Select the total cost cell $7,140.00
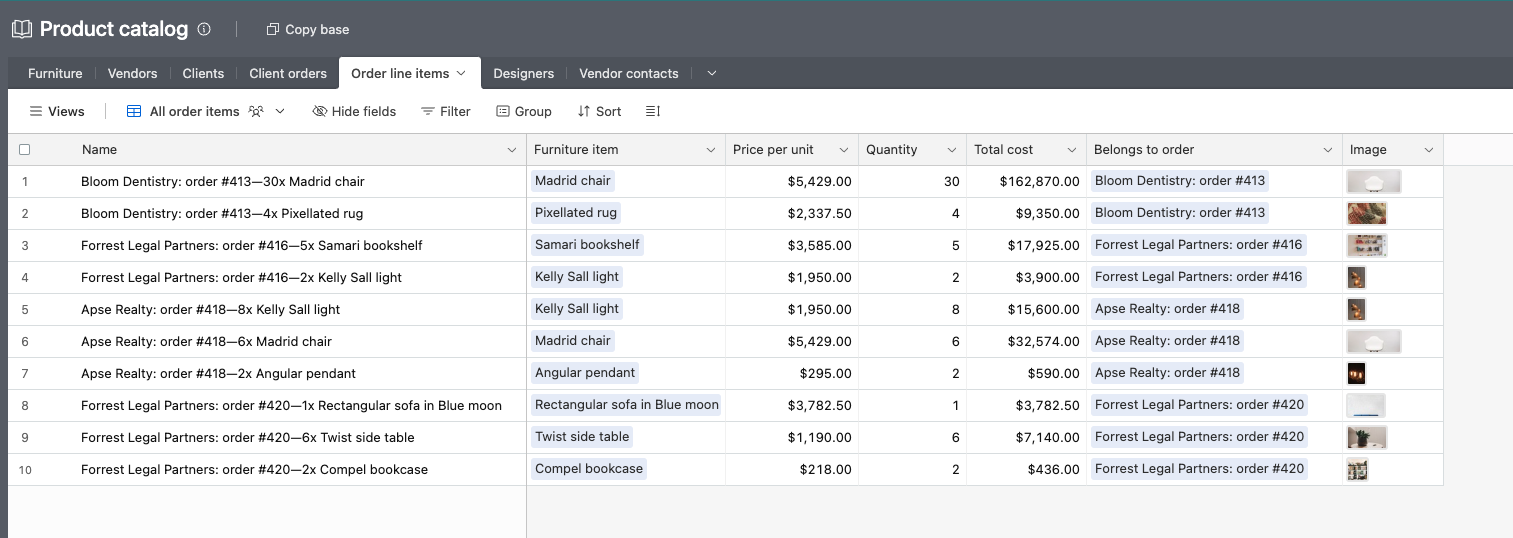 click(1026, 438)
